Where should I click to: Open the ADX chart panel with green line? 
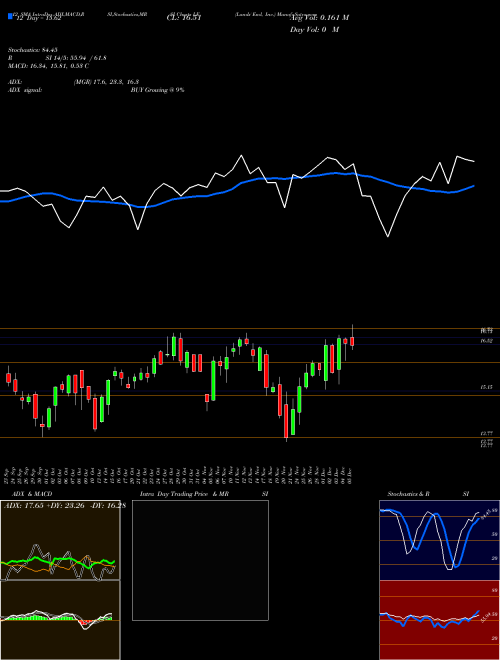point(60,540)
